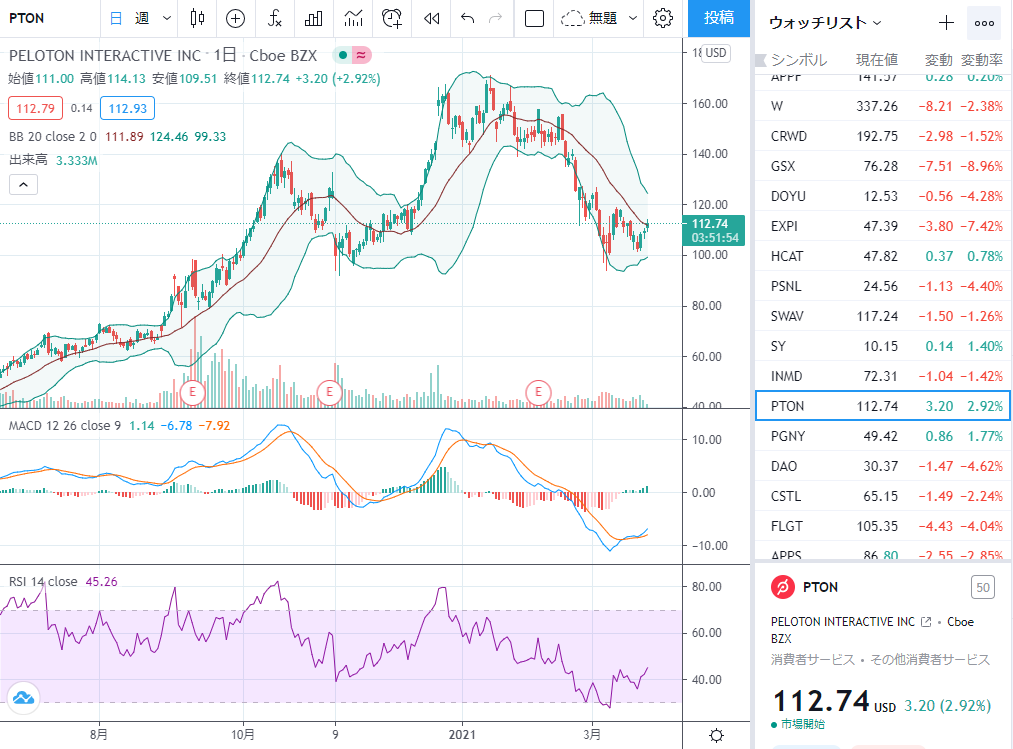Select the 日 daily interval

pyautogui.click(x=116, y=18)
